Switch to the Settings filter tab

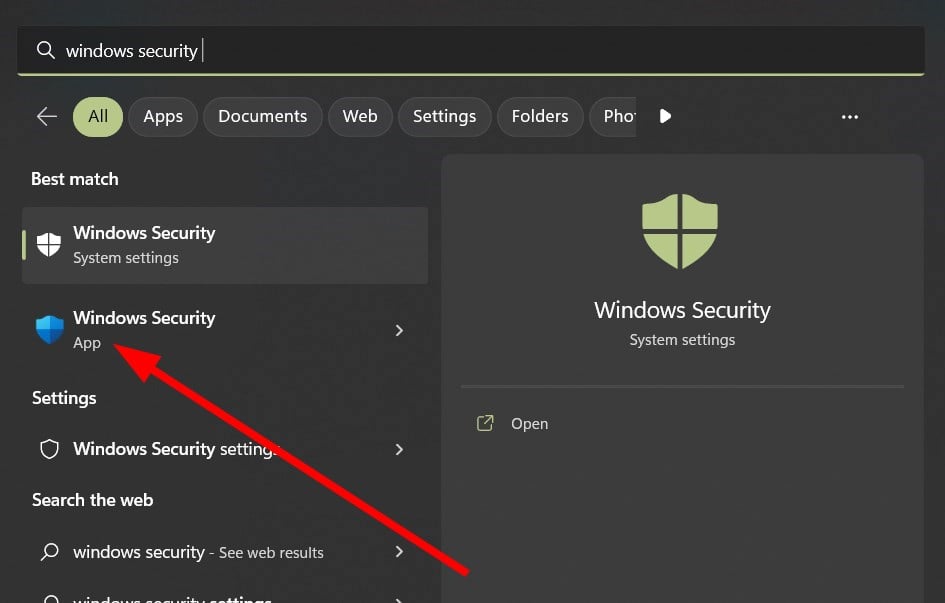click(x=445, y=116)
